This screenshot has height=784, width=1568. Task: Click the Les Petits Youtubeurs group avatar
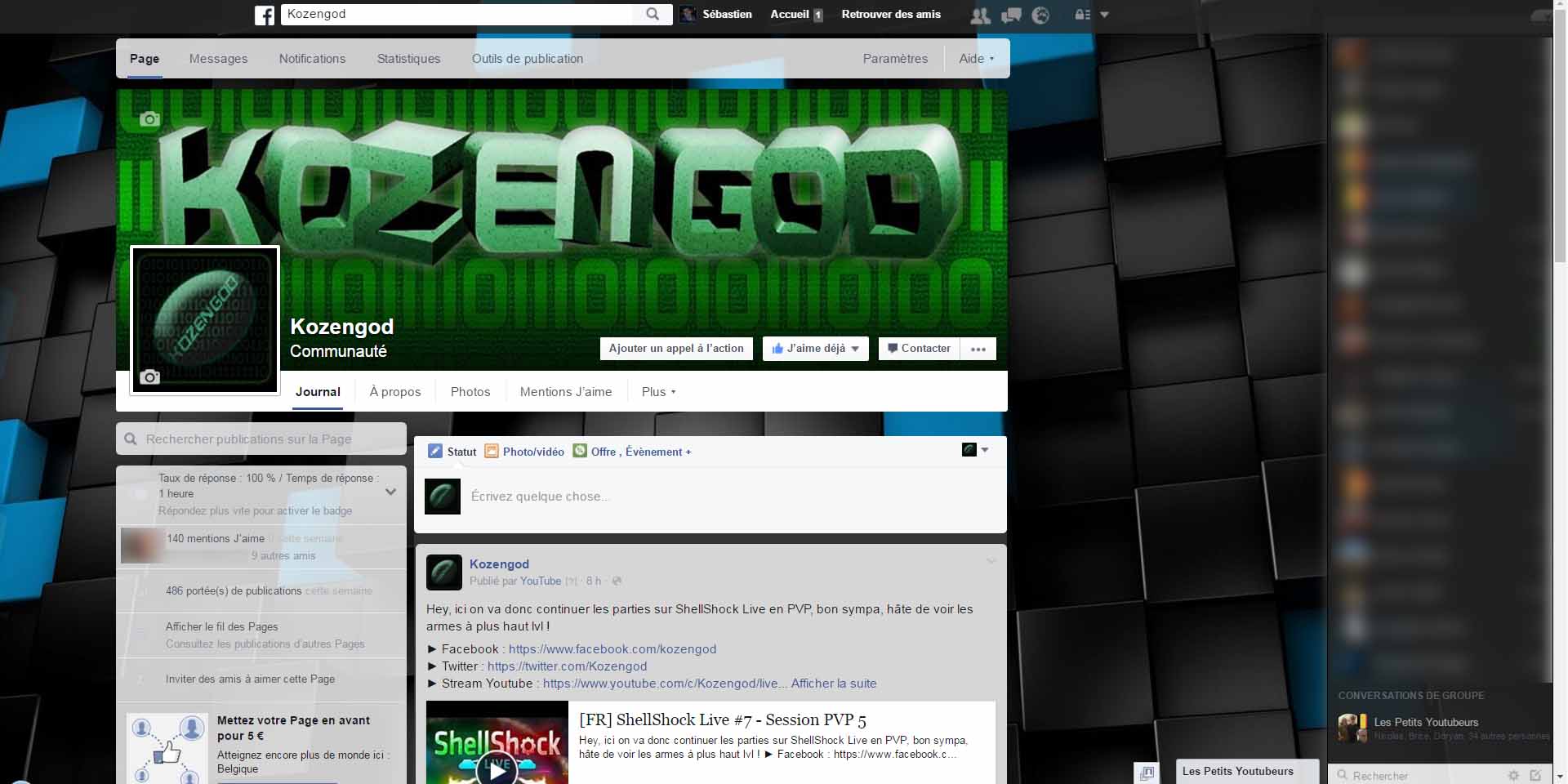1352,728
